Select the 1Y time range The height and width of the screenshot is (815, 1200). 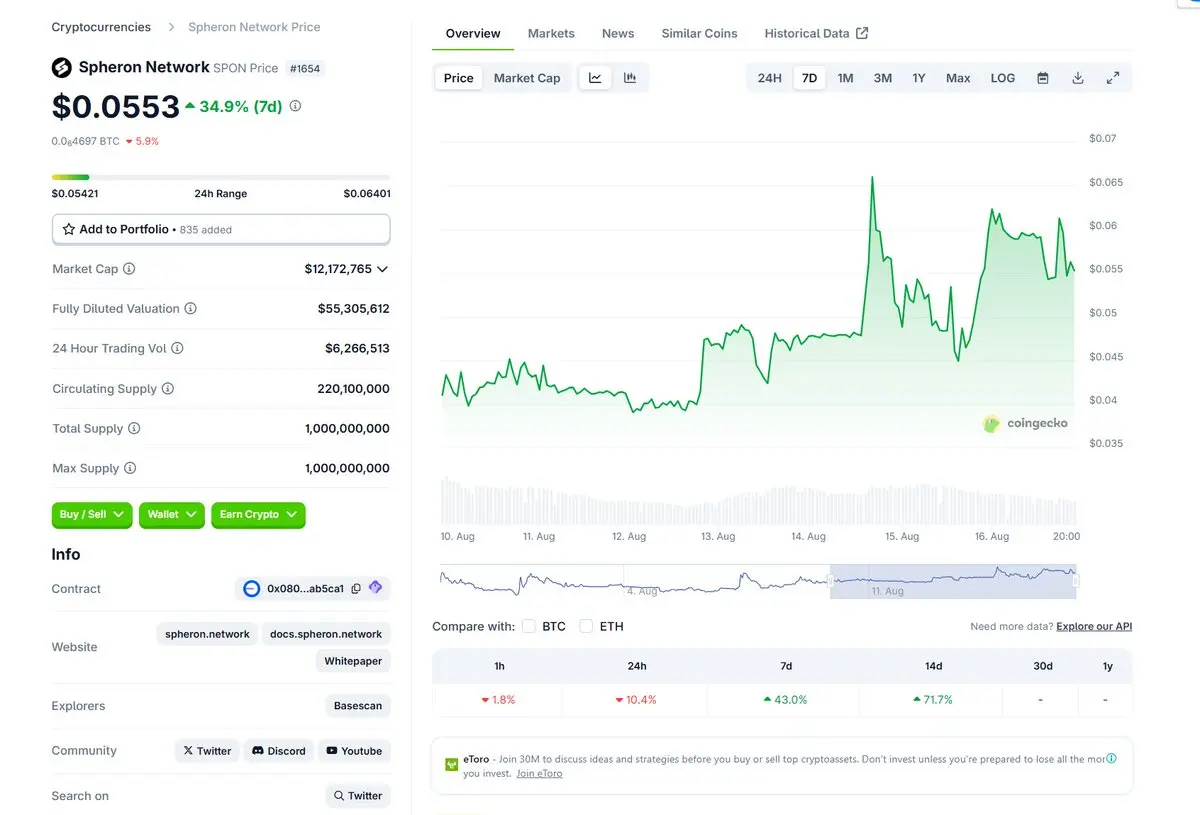pos(919,78)
